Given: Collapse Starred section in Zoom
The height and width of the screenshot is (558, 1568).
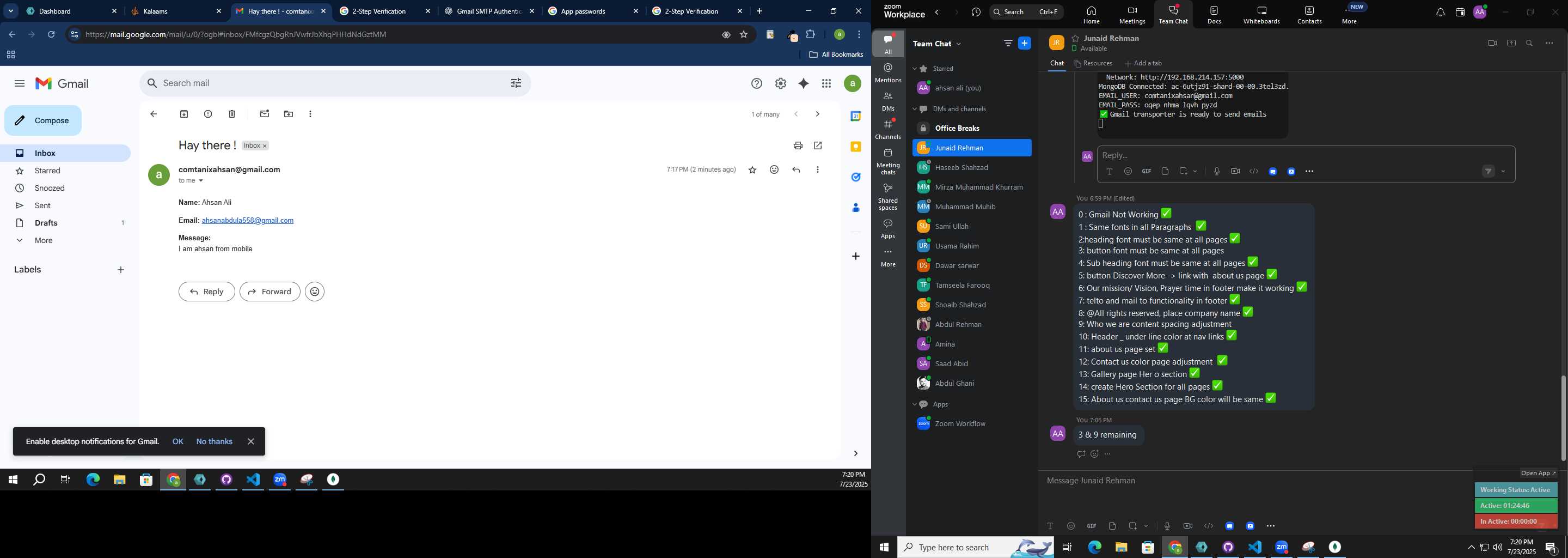Looking at the screenshot, I should (x=914, y=69).
